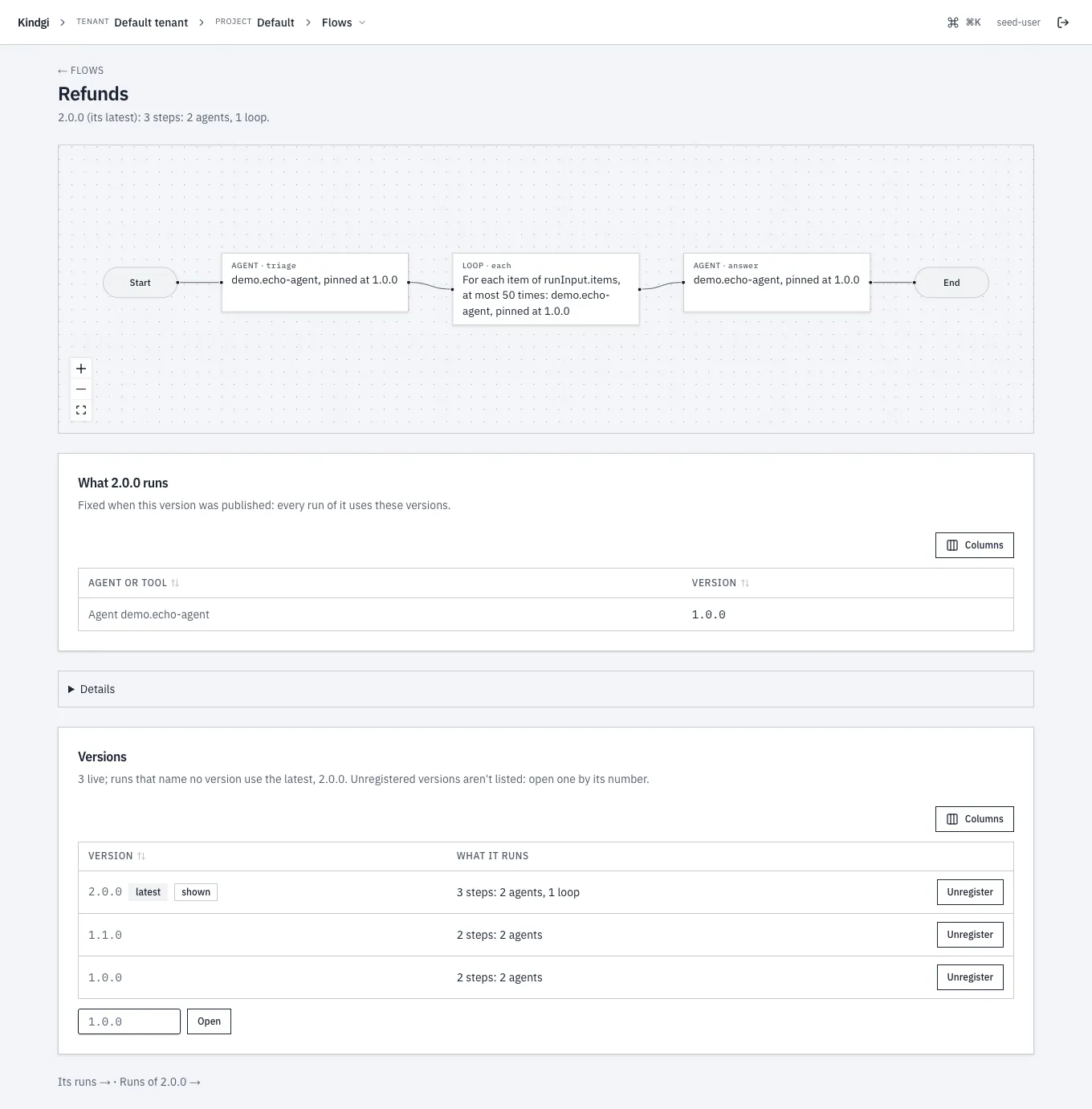Open Runs of 2.0.0 link
This screenshot has width=1092, height=1109.
click(x=160, y=1082)
